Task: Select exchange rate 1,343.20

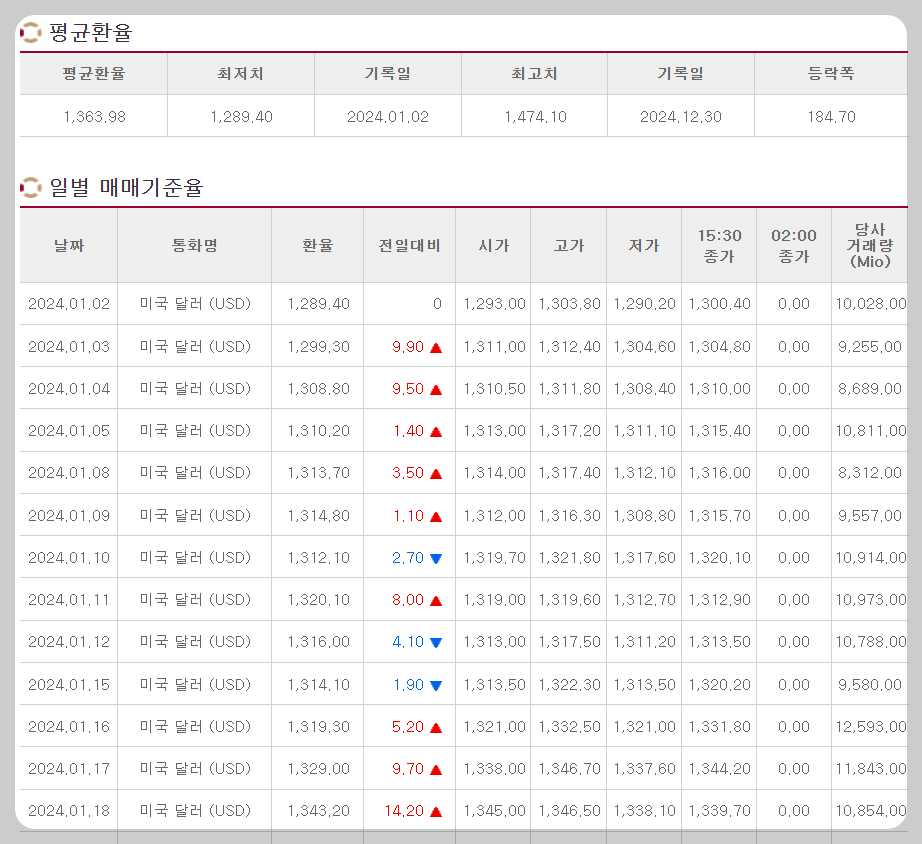Action: tap(318, 810)
